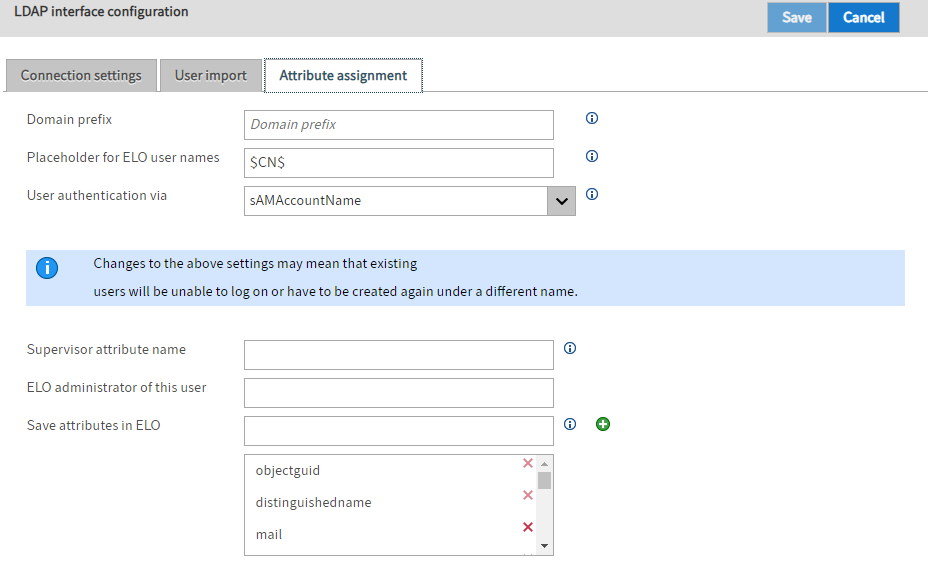Select the mail list entry
This screenshot has width=928, height=572.
(269, 534)
